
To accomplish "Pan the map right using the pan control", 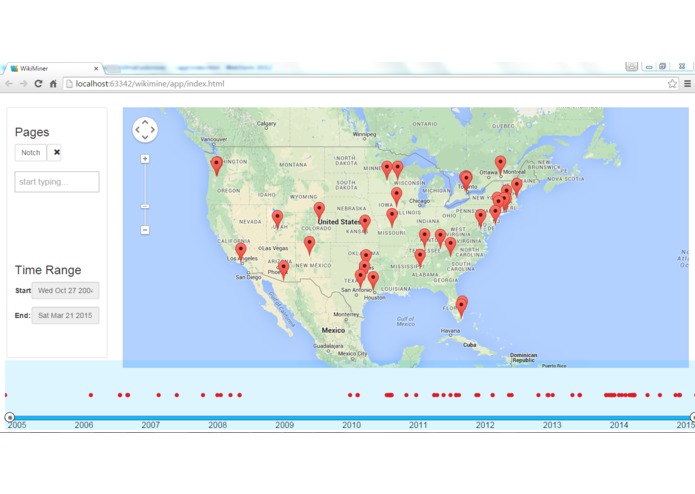I will click(152, 130).
